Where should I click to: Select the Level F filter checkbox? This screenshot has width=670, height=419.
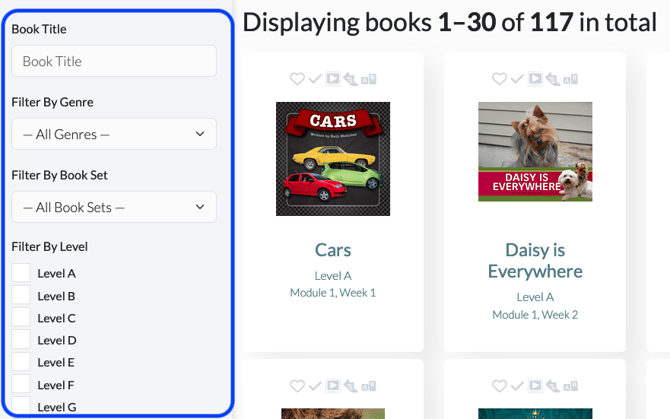21,385
